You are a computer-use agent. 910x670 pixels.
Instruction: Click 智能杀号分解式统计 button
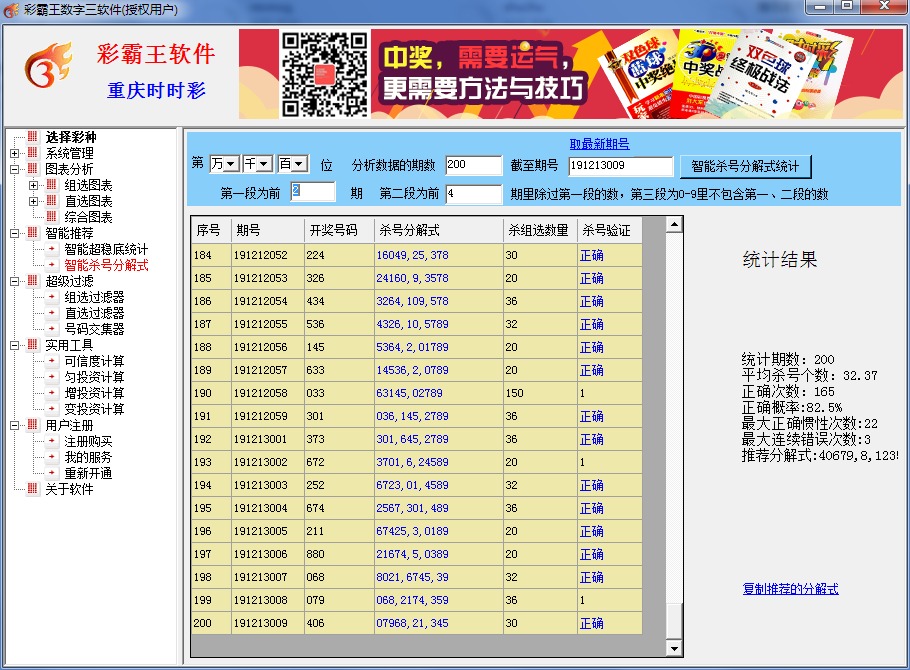[745, 165]
